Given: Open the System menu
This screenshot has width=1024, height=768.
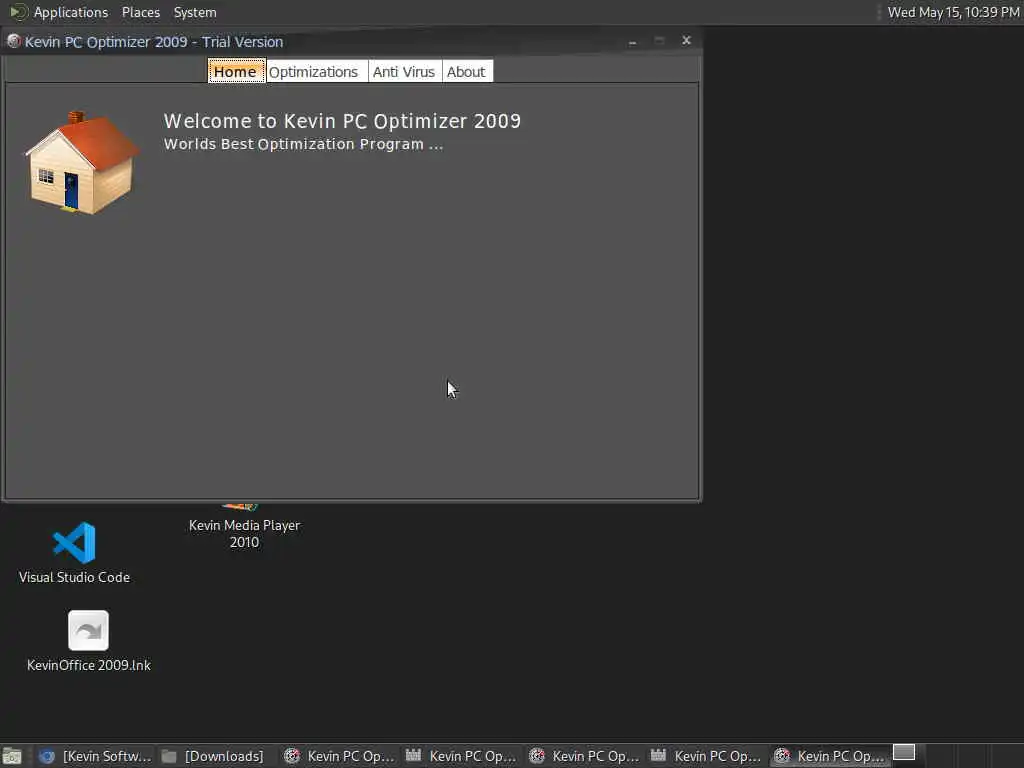Looking at the screenshot, I should point(195,12).
